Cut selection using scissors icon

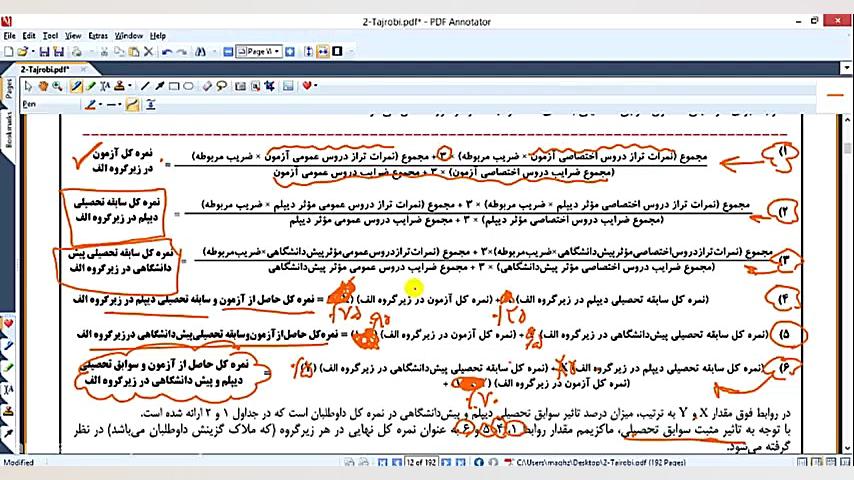pyautogui.click(x=104, y=52)
